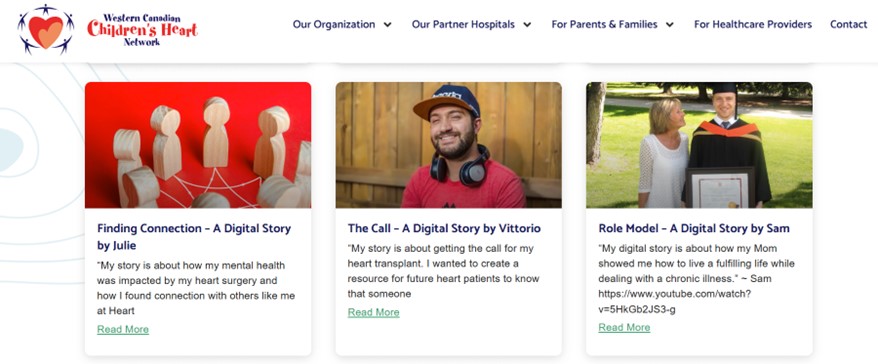Click the heart logo icon
The height and width of the screenshot is (364, 878).
point(46,29)
